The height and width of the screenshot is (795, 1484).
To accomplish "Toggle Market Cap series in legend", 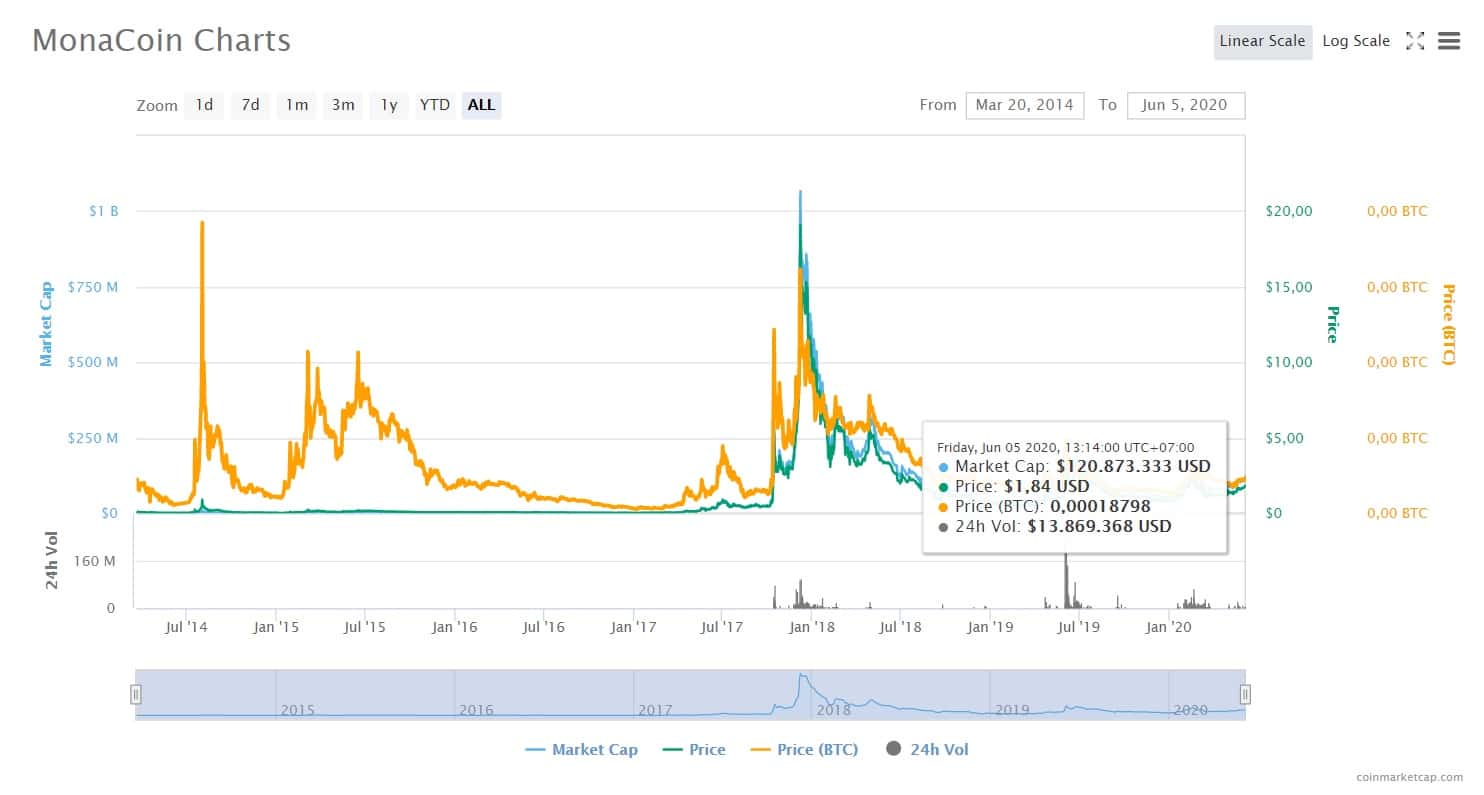I will click(x=581, y=750).
